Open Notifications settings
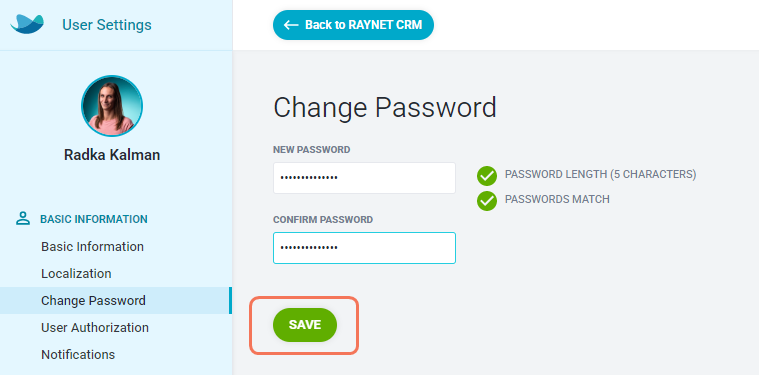This screenshot has width=759, height=375. point(78,355)
